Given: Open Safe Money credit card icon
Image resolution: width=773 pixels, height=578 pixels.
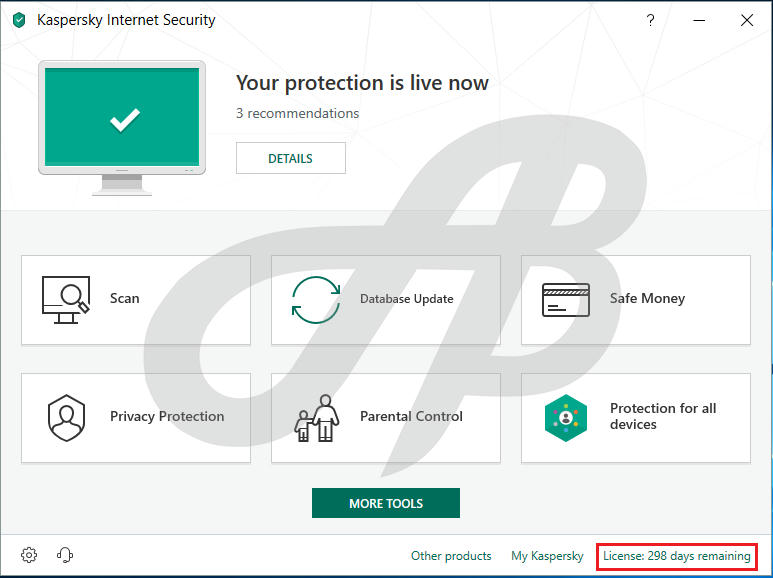Looking at the screenshot, I should [x=566, y=299].
